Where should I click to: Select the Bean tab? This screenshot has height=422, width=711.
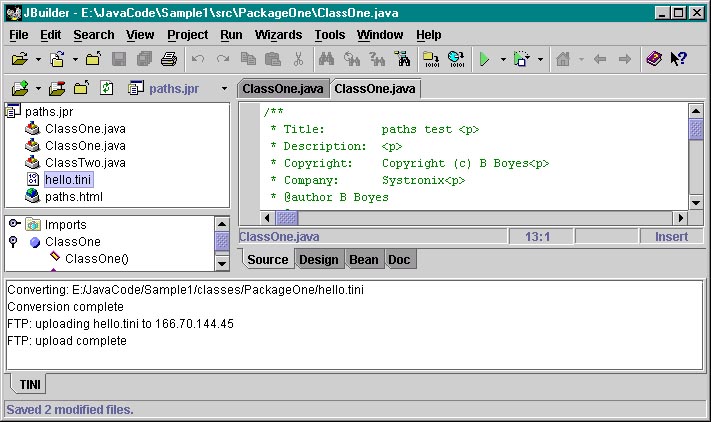pyautogui.click(x=363, y=260)
